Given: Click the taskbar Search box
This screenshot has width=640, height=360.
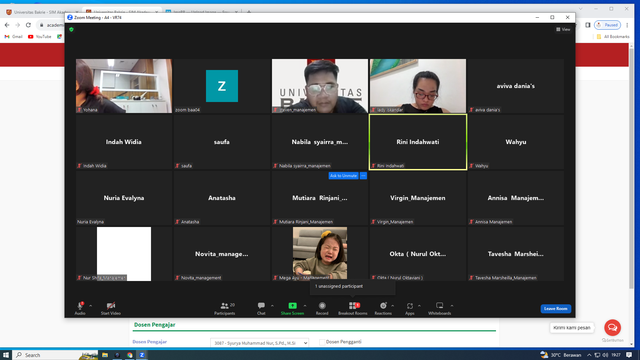Looking at the screenshot, I should coord(55,355).
